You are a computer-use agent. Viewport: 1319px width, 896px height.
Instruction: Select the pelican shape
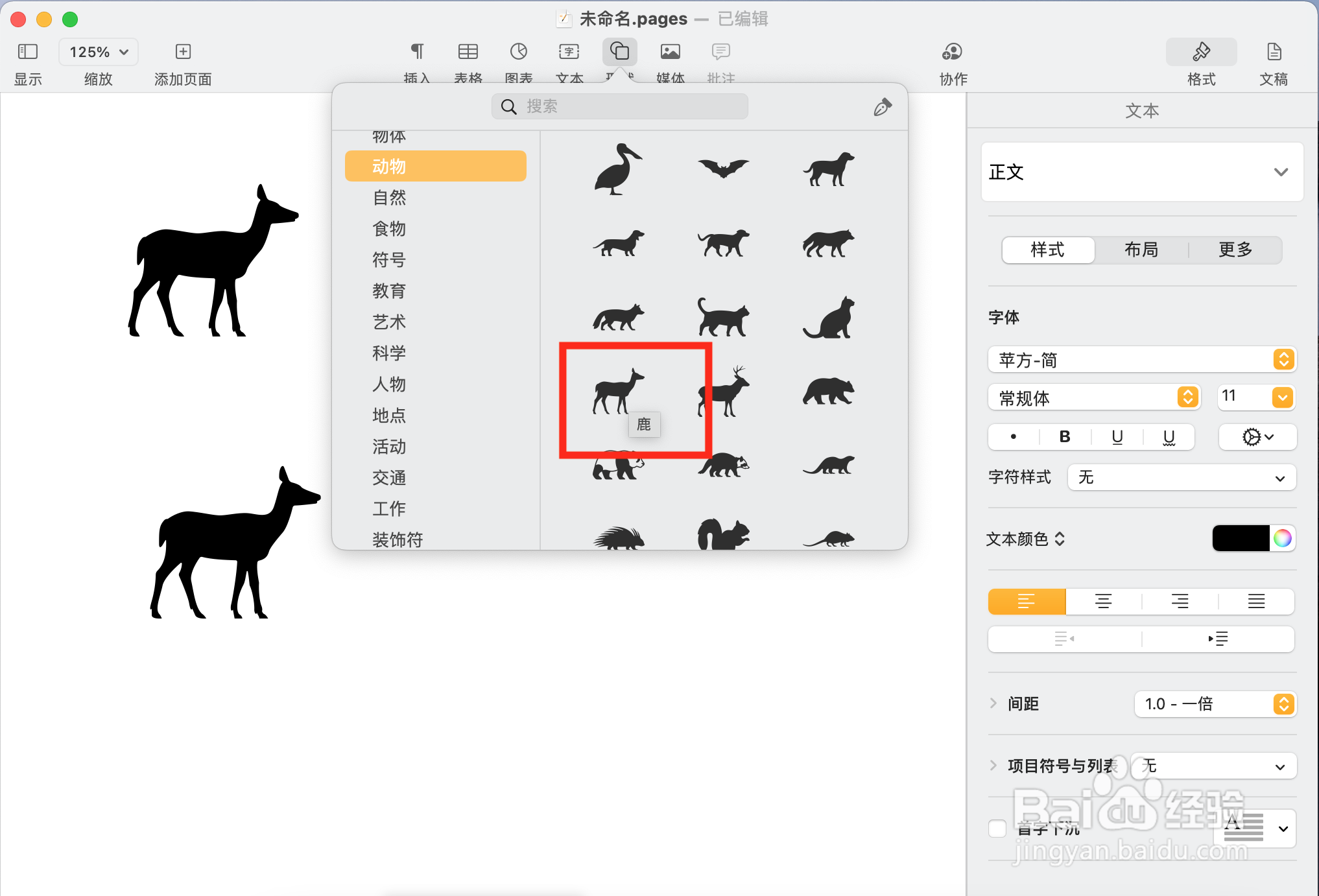[617, 170]
